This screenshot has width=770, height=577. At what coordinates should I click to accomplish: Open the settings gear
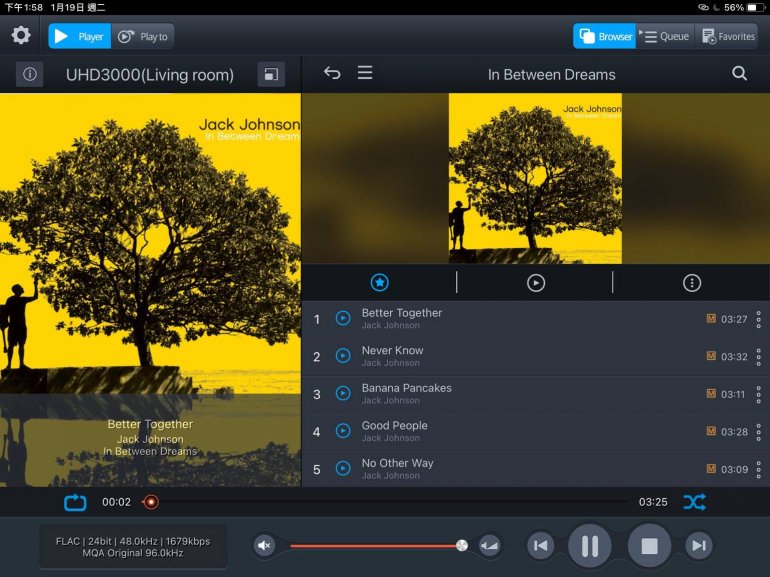tap(21, 36)
